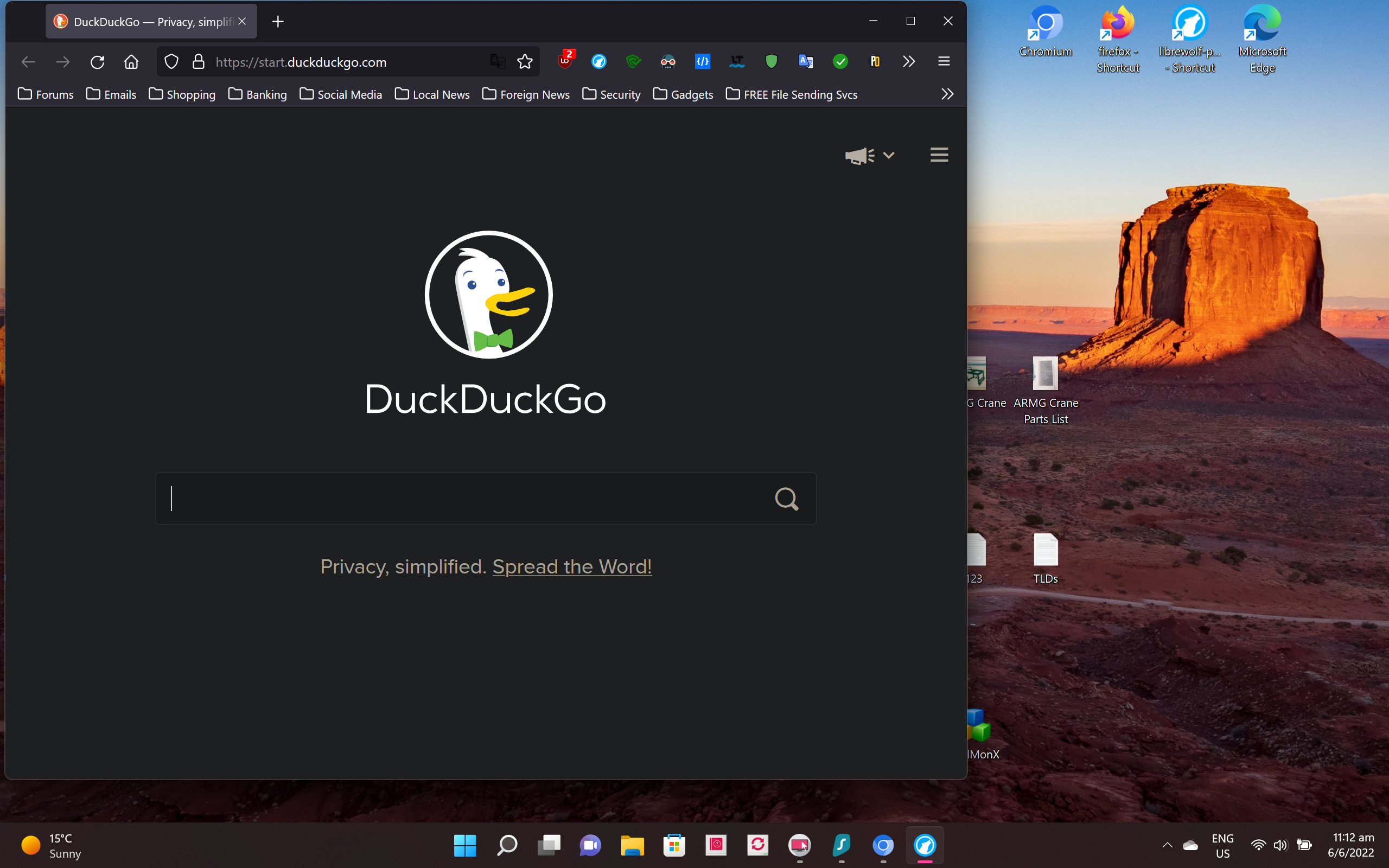1389x868 pixels.
Task: Click the green checkmark extension icon
Action: tap(840, 61)
